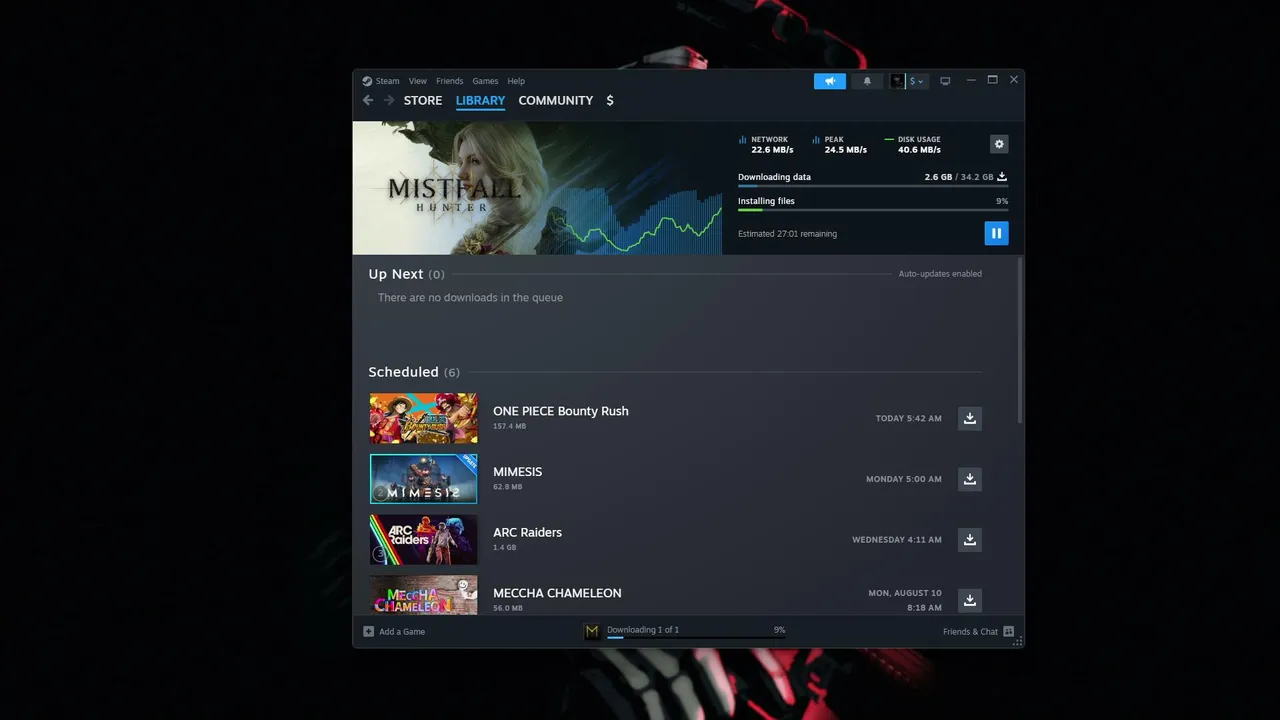Open Friends & Chat

click(x=978, y=631)
